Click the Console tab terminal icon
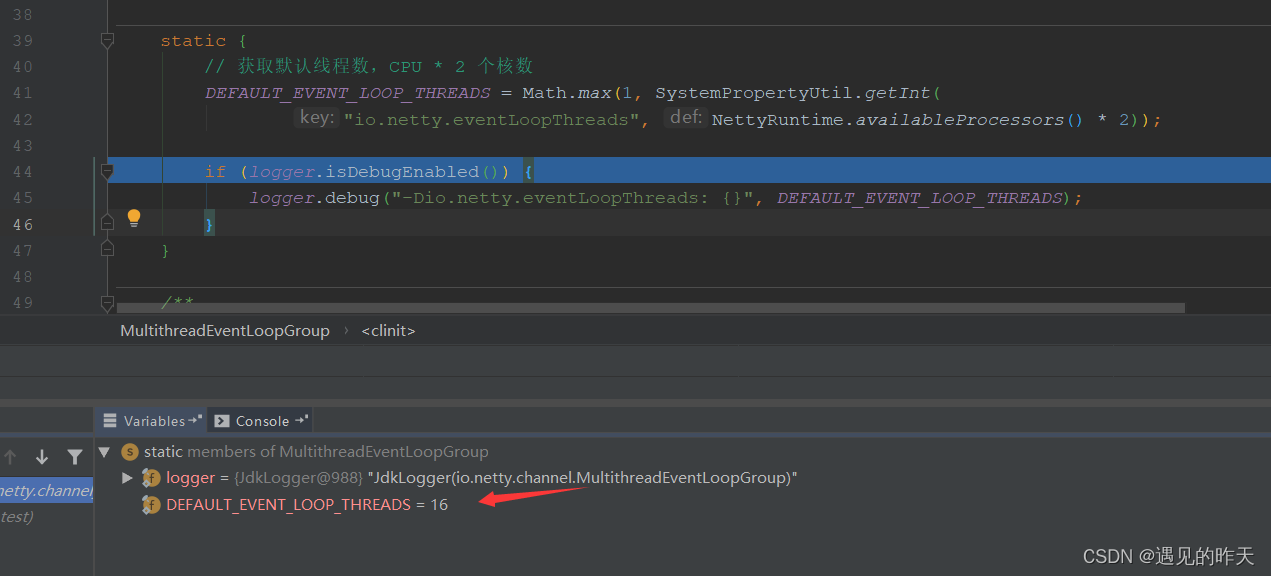 [x=222, y=421]
